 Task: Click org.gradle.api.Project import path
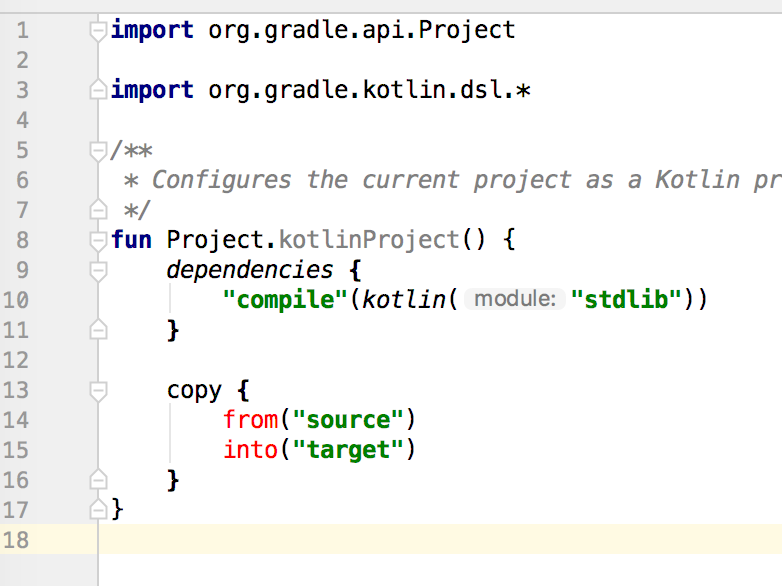click(x=362, y=31)
